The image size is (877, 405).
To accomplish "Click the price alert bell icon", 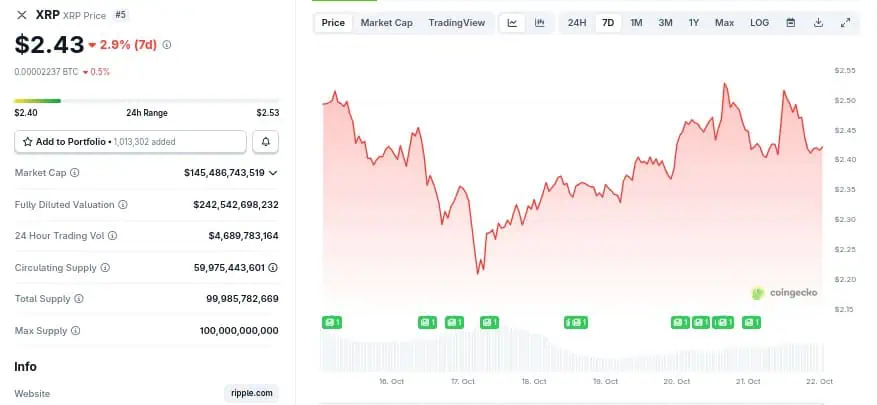I will tap(265, 142).
